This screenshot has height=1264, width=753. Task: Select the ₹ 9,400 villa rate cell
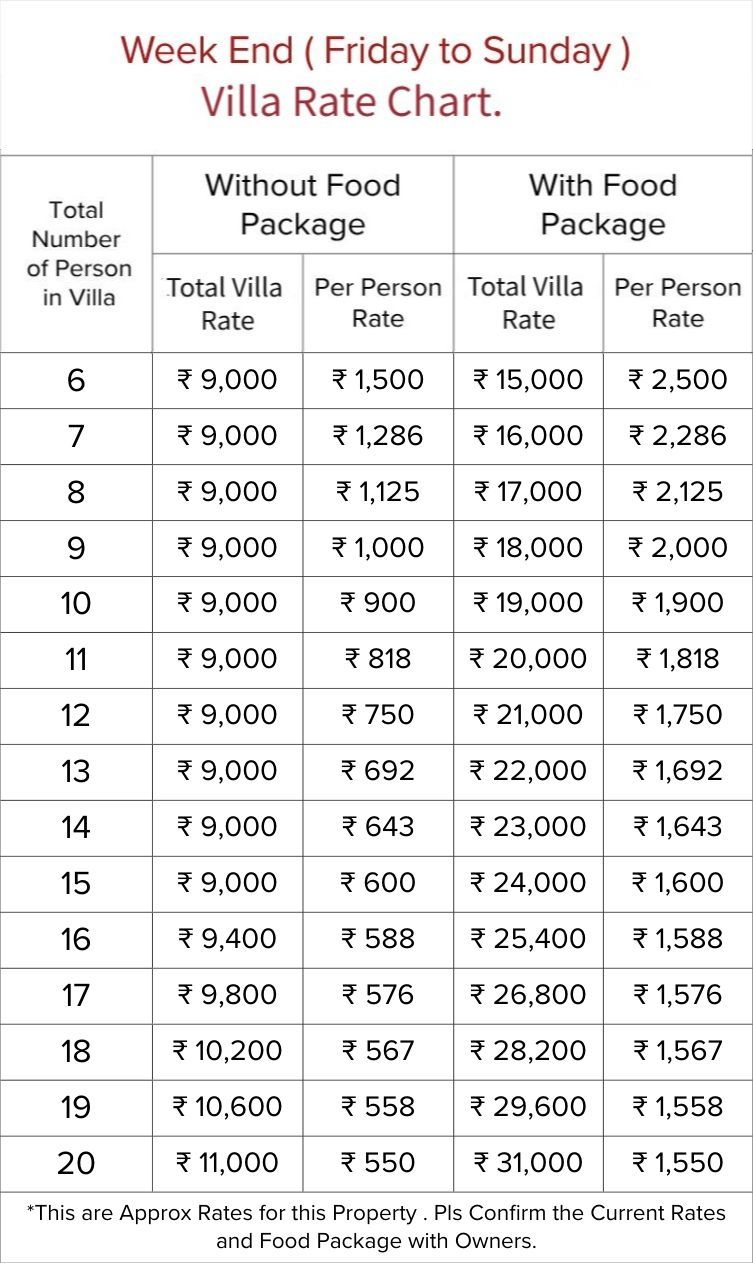(x=228, y=939)
